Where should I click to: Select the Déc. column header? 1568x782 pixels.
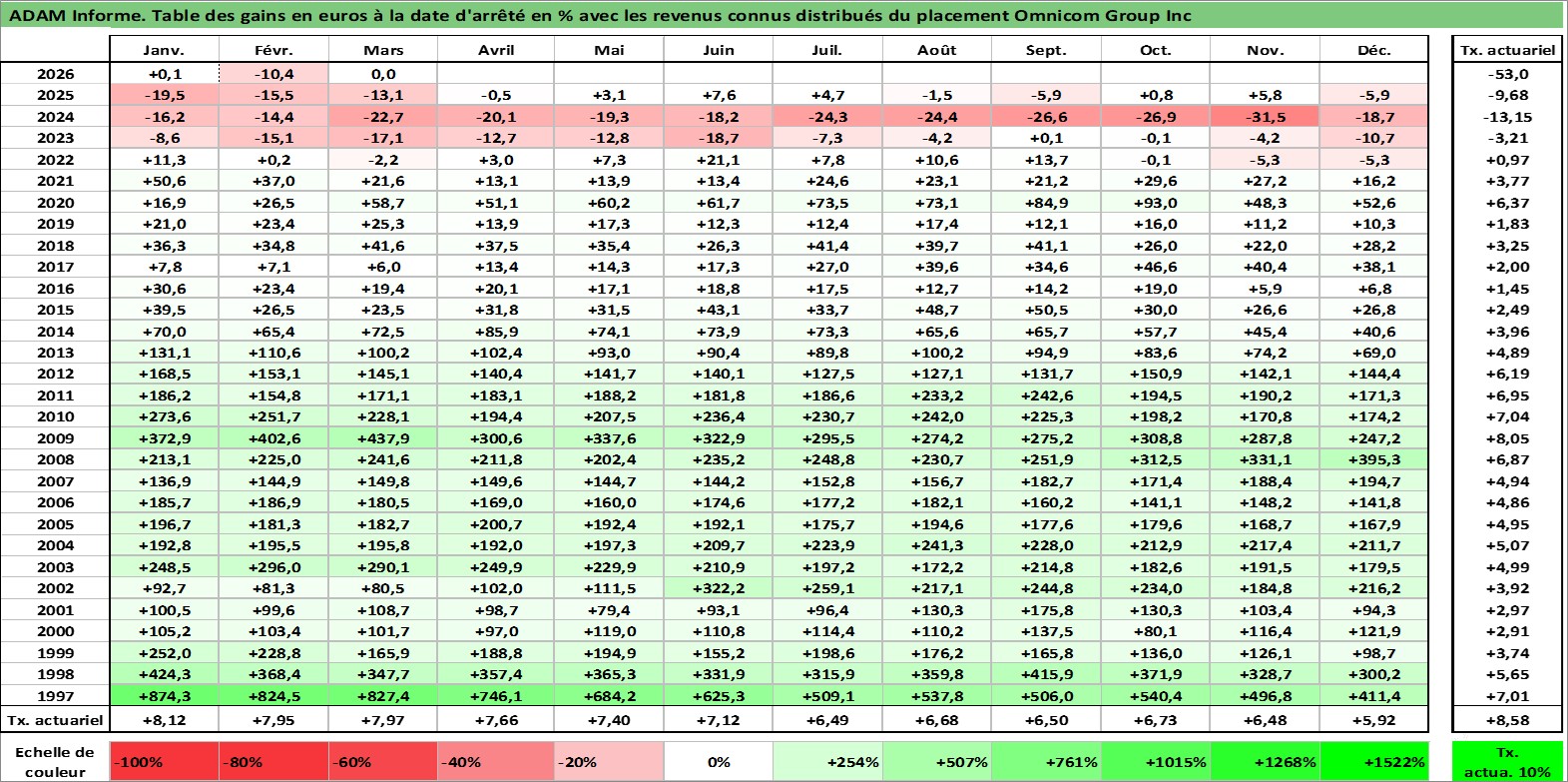(1374, 50)
